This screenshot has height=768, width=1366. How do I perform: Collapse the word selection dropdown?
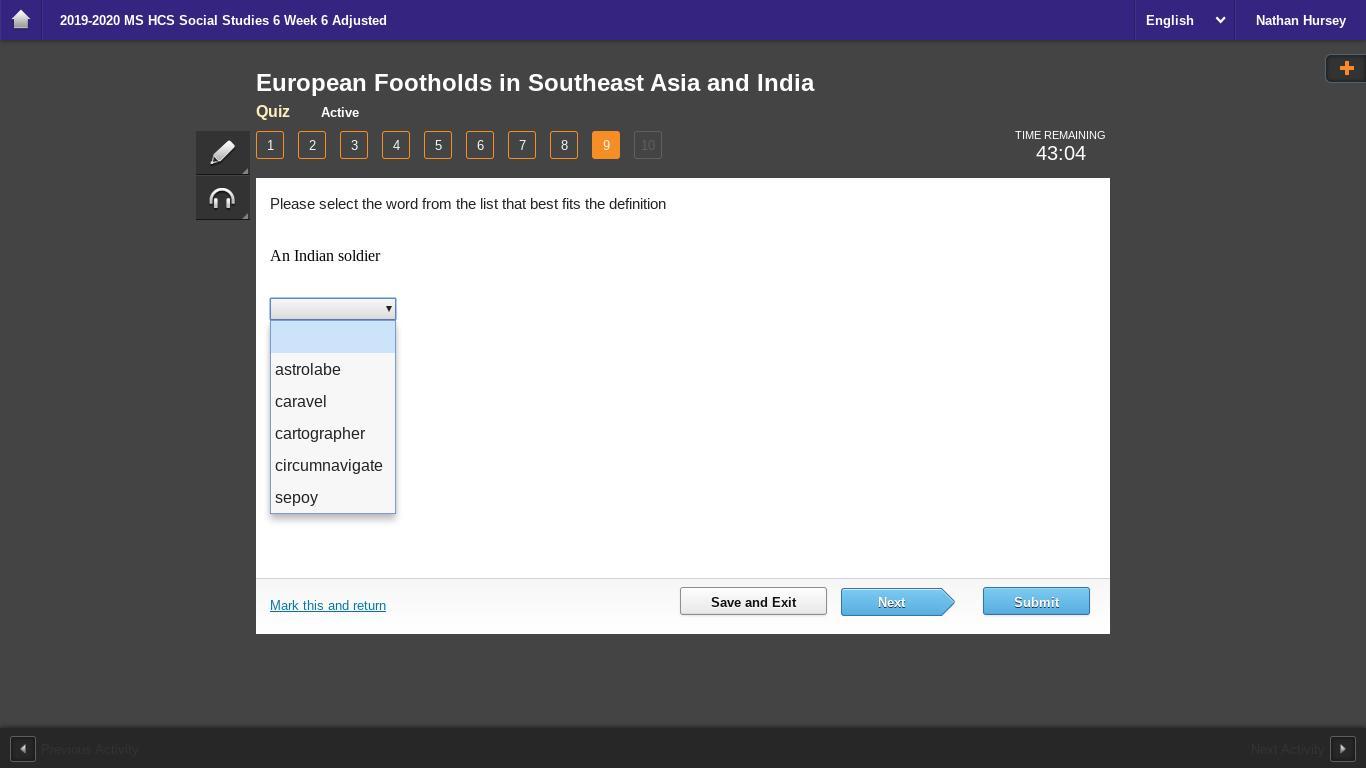tap(333, 309)
